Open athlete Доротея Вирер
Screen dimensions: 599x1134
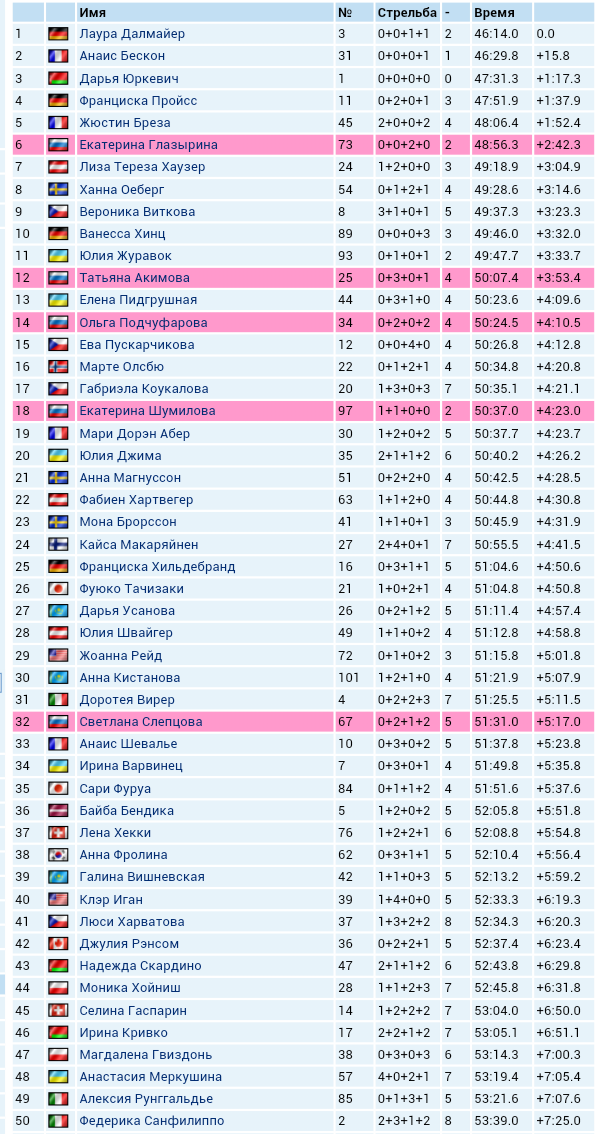tap(129, 700)
